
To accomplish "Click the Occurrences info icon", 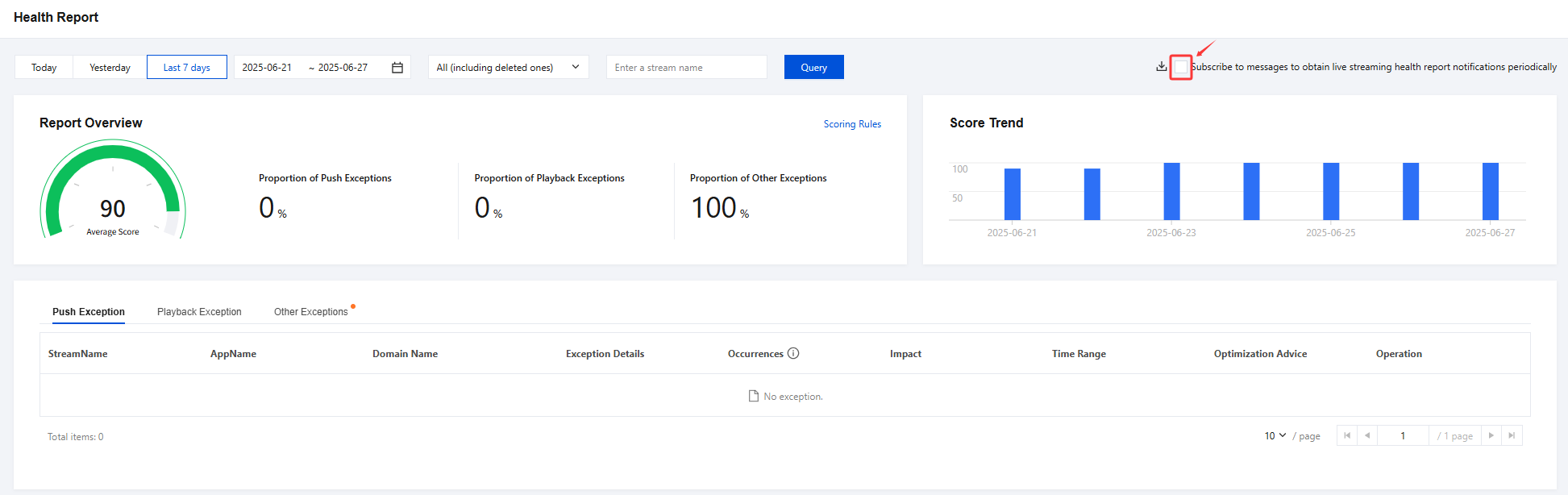I will [793, 353].
